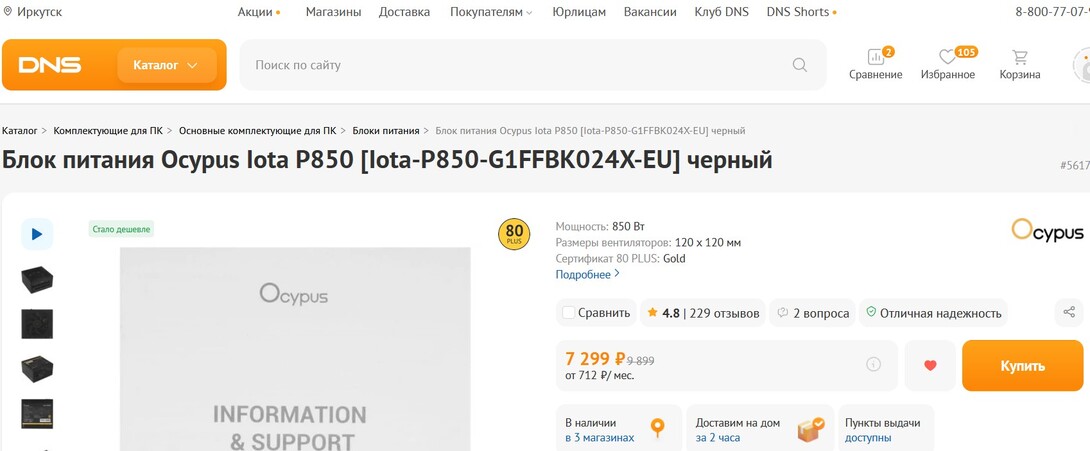Click the share icon

pos(1069,313)
